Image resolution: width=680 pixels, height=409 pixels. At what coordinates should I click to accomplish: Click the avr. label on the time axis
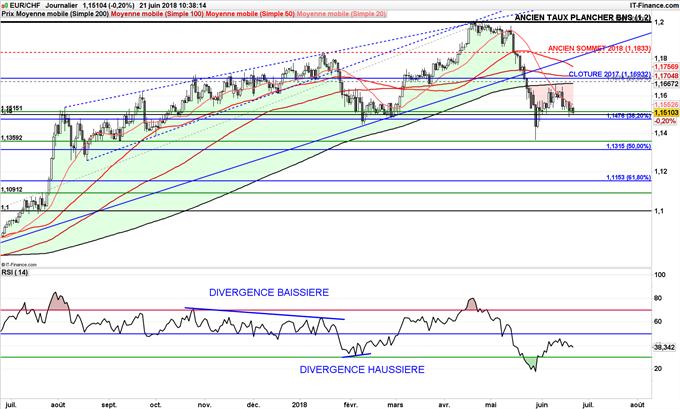444,405
